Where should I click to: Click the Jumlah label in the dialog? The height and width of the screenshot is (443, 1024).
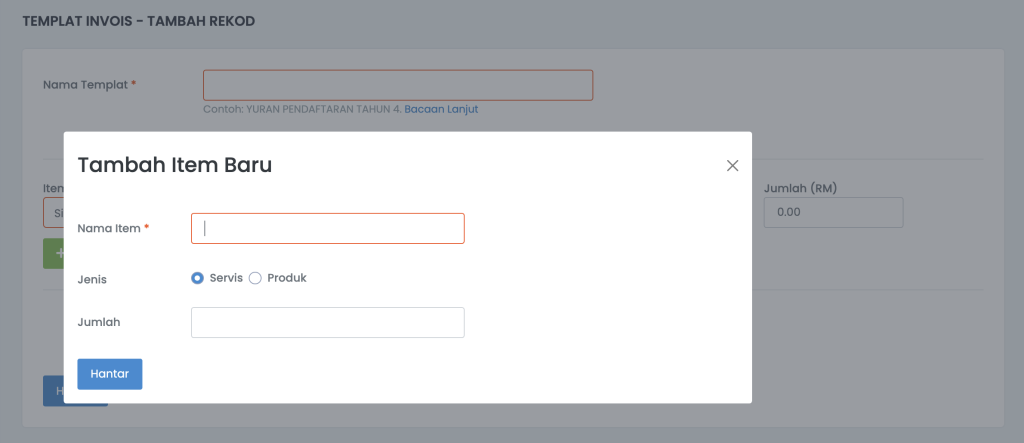(x=98, y=322)
